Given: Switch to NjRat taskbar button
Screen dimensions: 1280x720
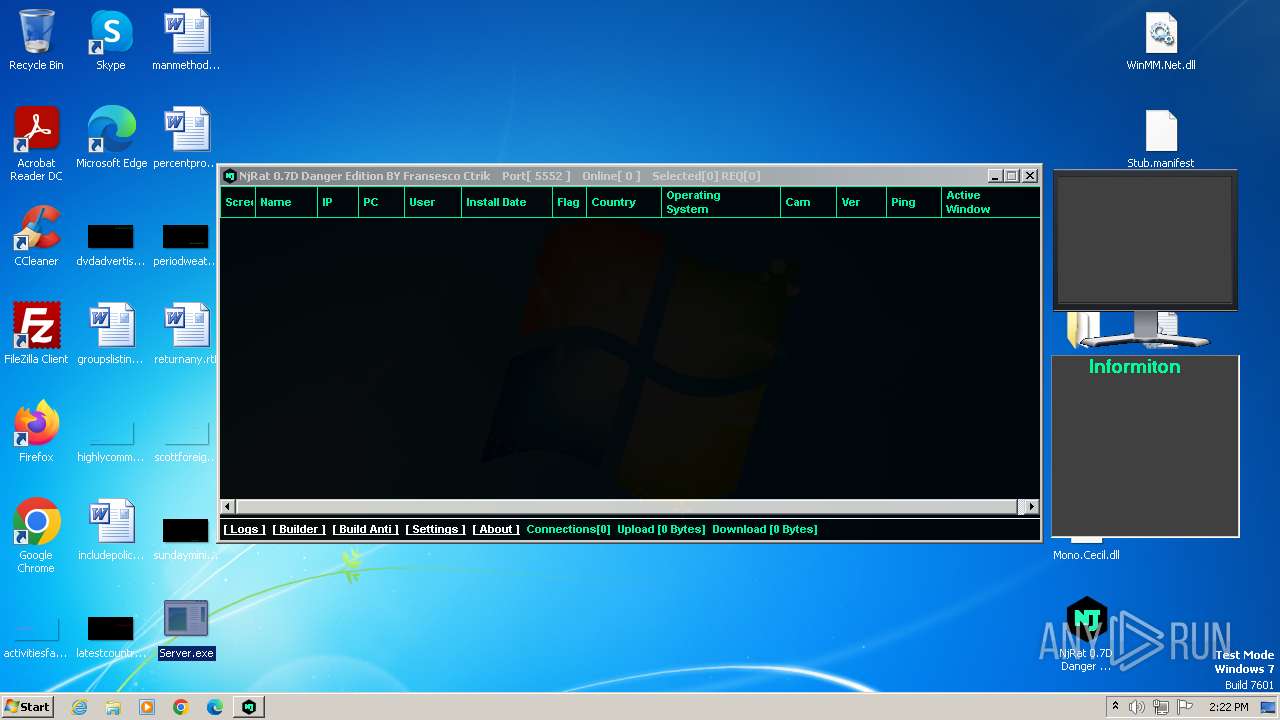Looking at the screenshot, I should (x=249, y=707).
